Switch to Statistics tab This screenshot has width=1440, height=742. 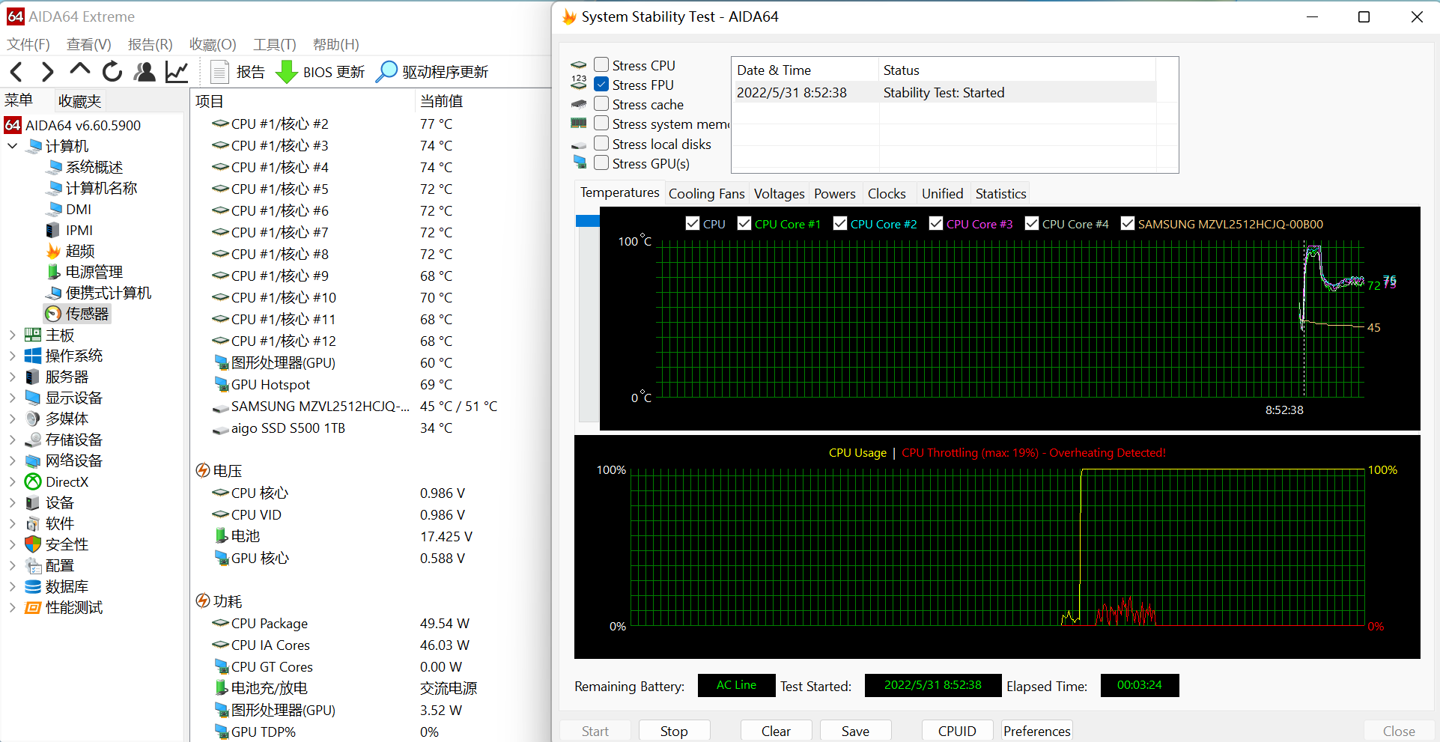tap(1001, 194)
